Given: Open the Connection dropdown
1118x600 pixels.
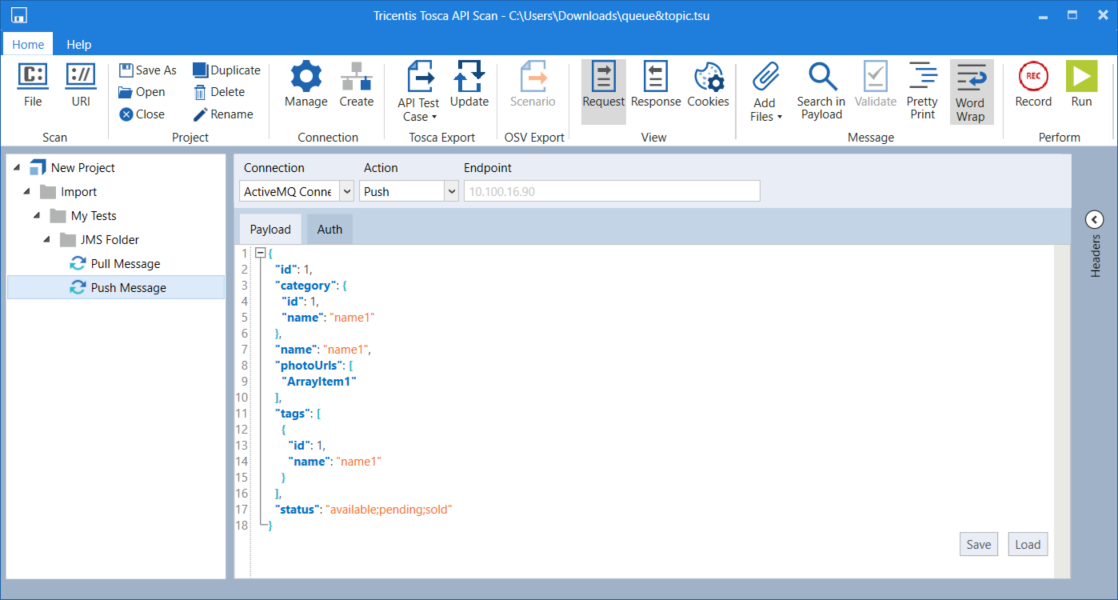Looking at the screenshot, I should pyautogui.click(x=347, y=191).
